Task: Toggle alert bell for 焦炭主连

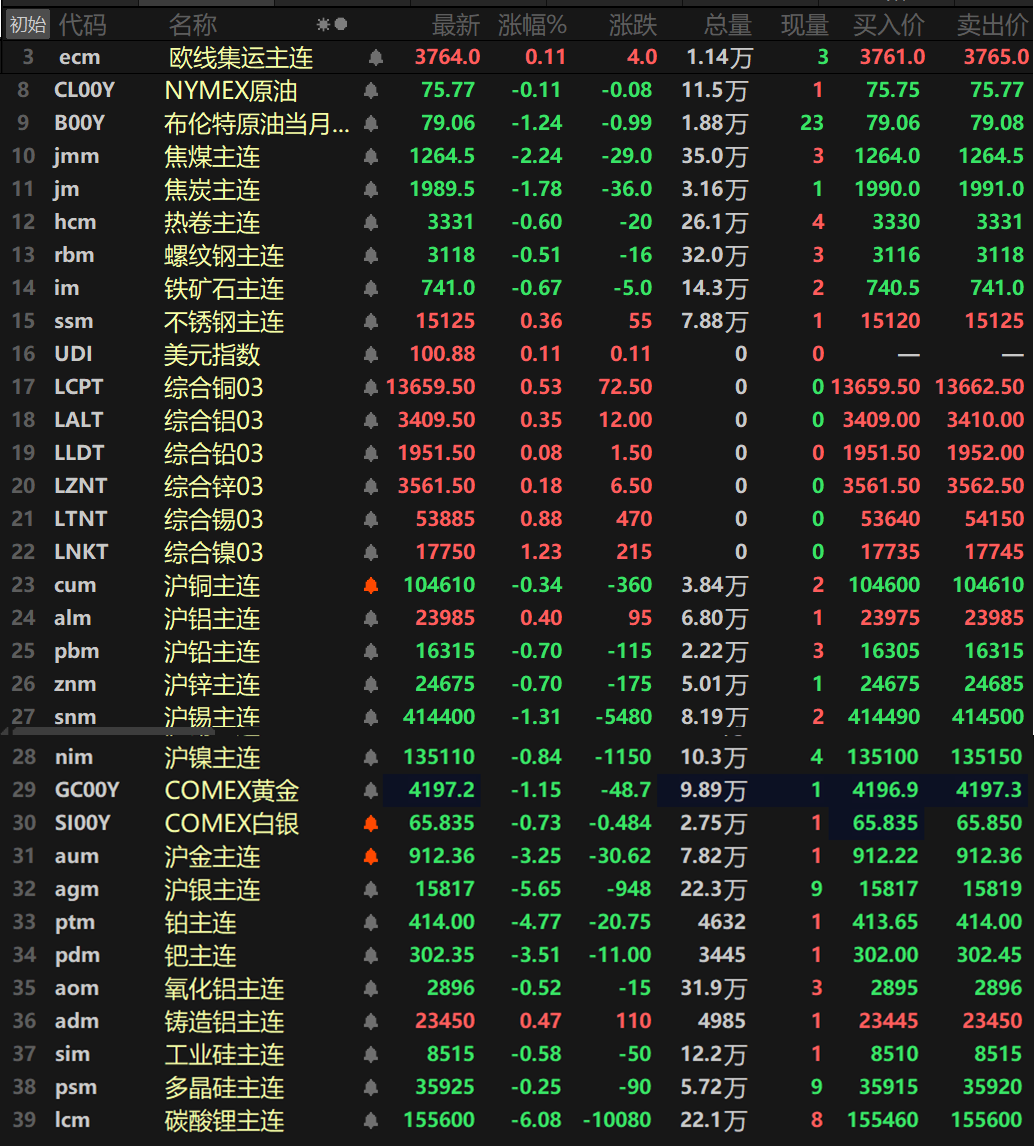Action: (371, 189)
